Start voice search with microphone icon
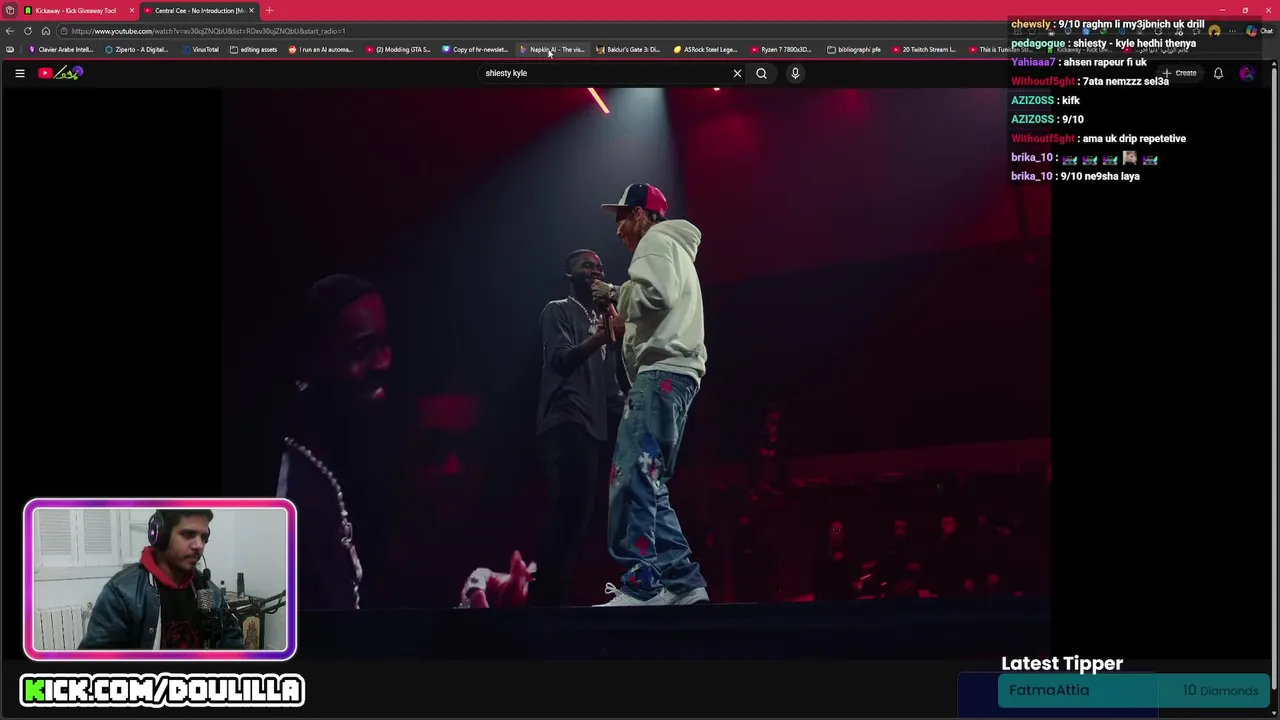Image resolution: width=1280 pixels, height=720 pixels. coord(795,73)
